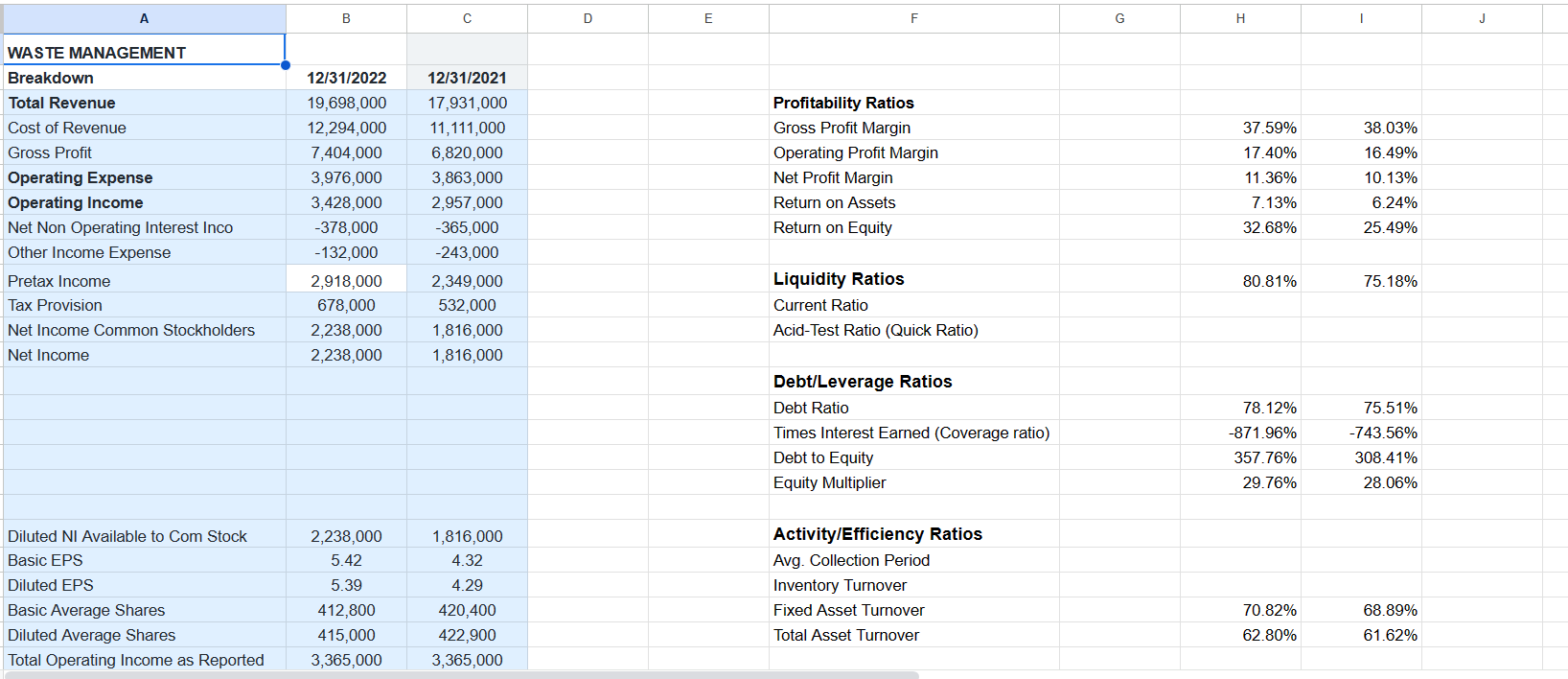Click the Current Ratio label
The image size is (1568, 679).
820,305
